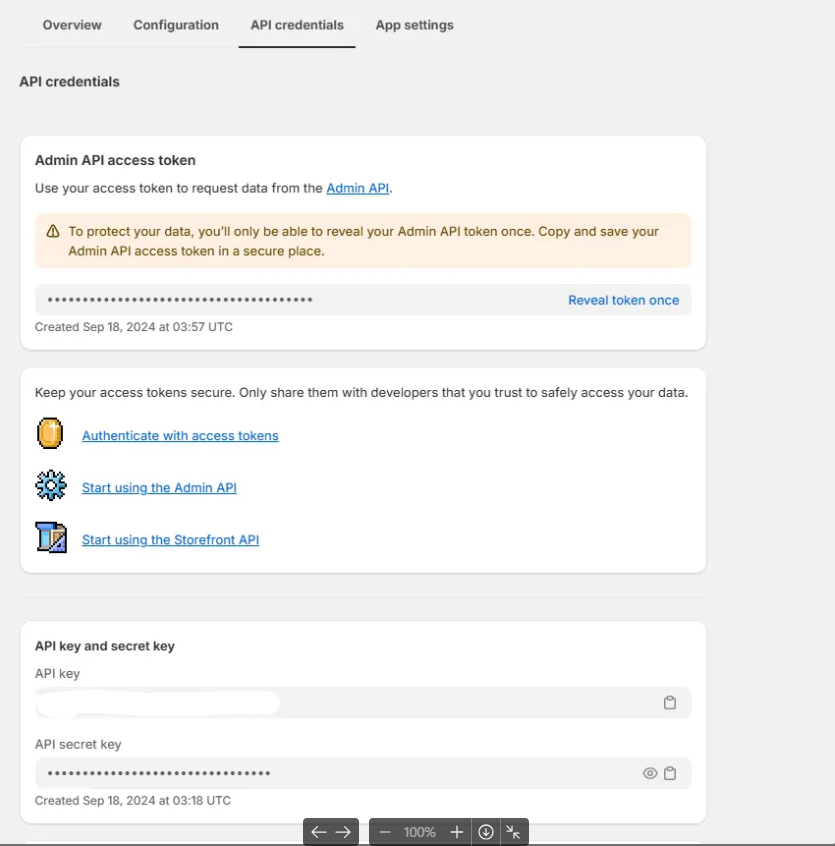The height and width of the screenshot is (846, 835).
Task: Download the image using the viewer toolbar
Action: tap(486, 832)
